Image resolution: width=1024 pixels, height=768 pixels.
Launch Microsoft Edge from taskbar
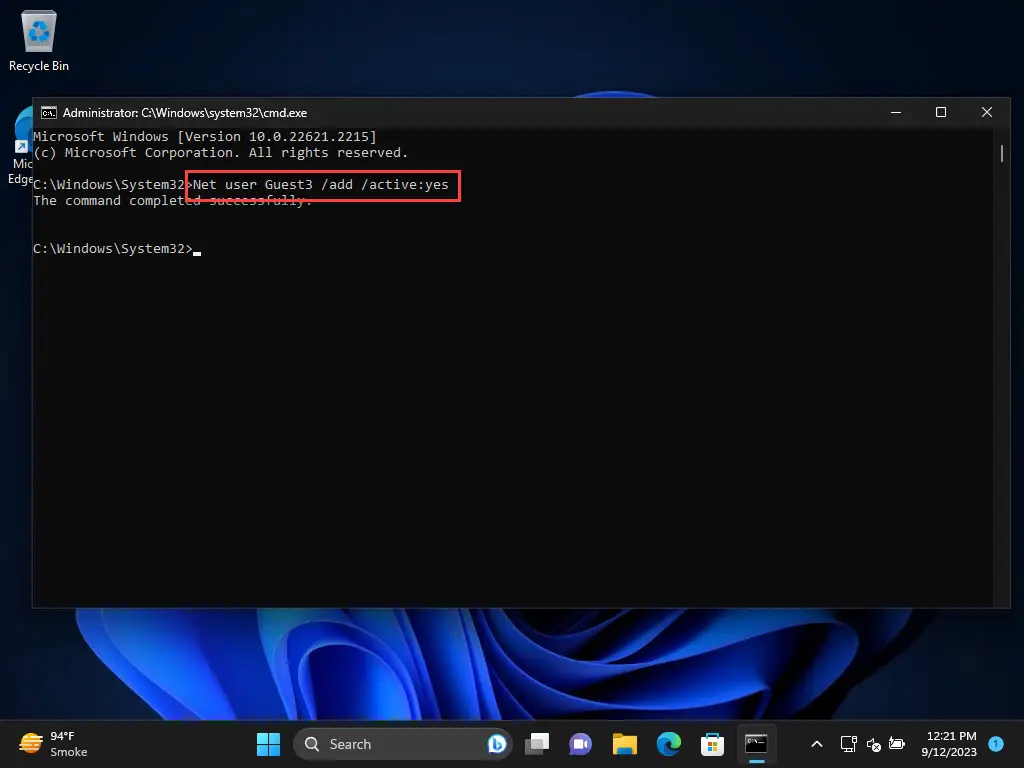click(x=669, y=744)
